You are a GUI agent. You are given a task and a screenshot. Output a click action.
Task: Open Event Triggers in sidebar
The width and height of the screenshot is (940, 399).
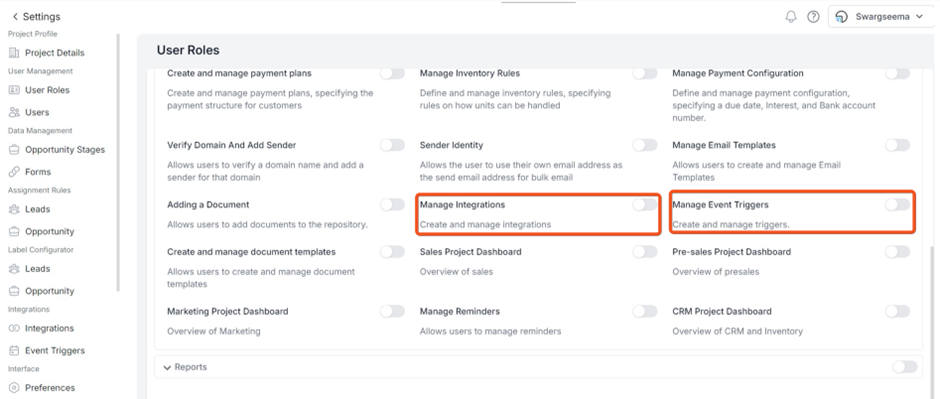coord(55,350)
